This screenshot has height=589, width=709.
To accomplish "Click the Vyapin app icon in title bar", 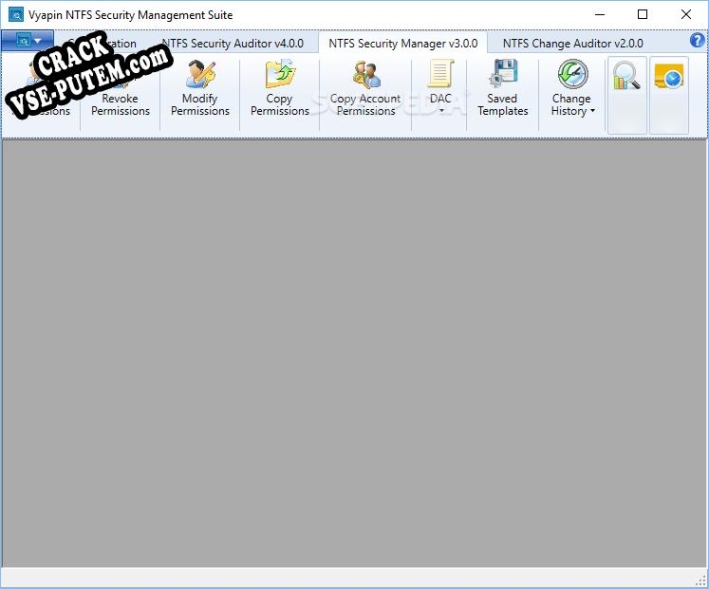I will click(x=16, y=15).
